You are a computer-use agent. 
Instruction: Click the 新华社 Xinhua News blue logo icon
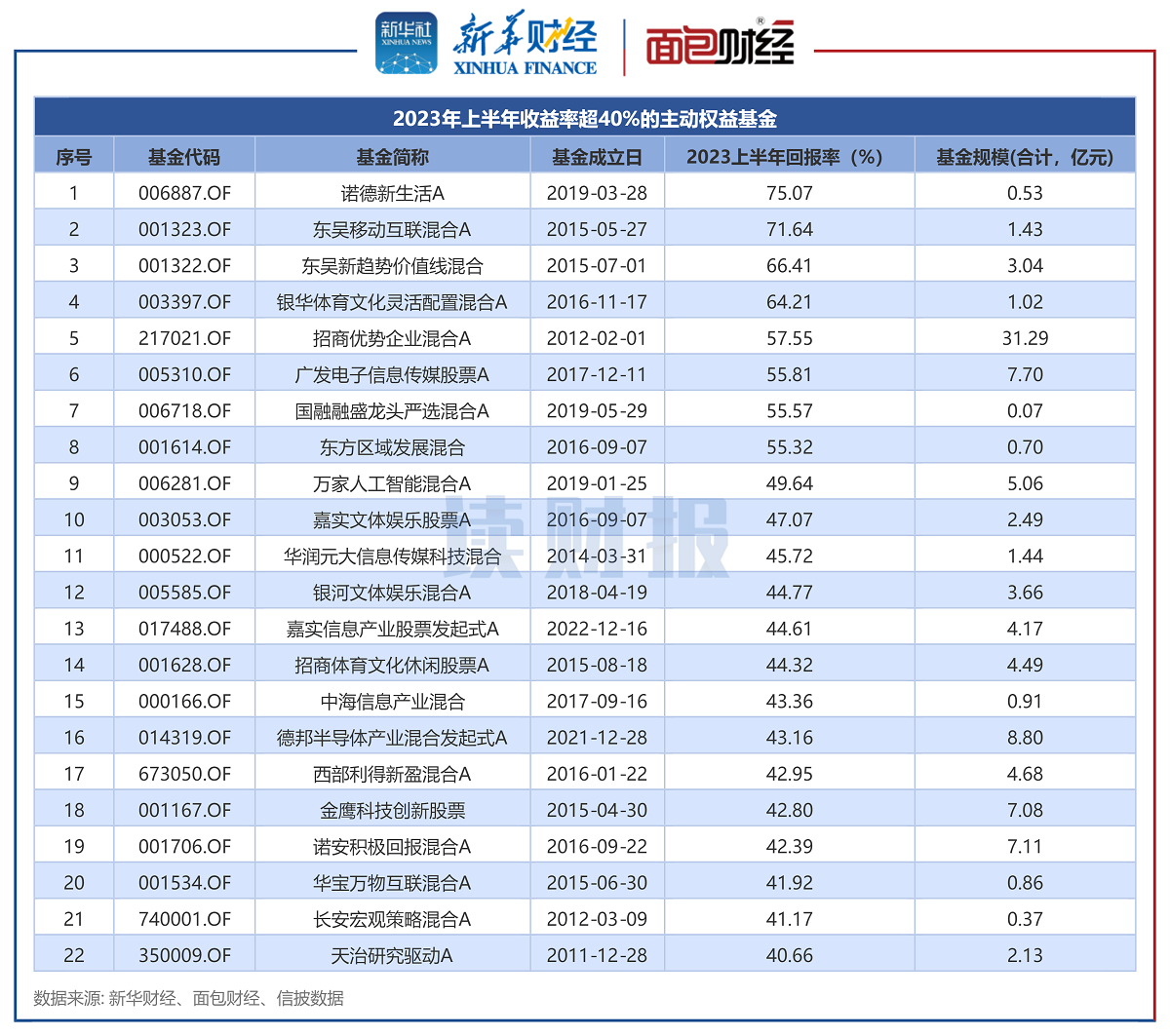(x=407, y=44)
